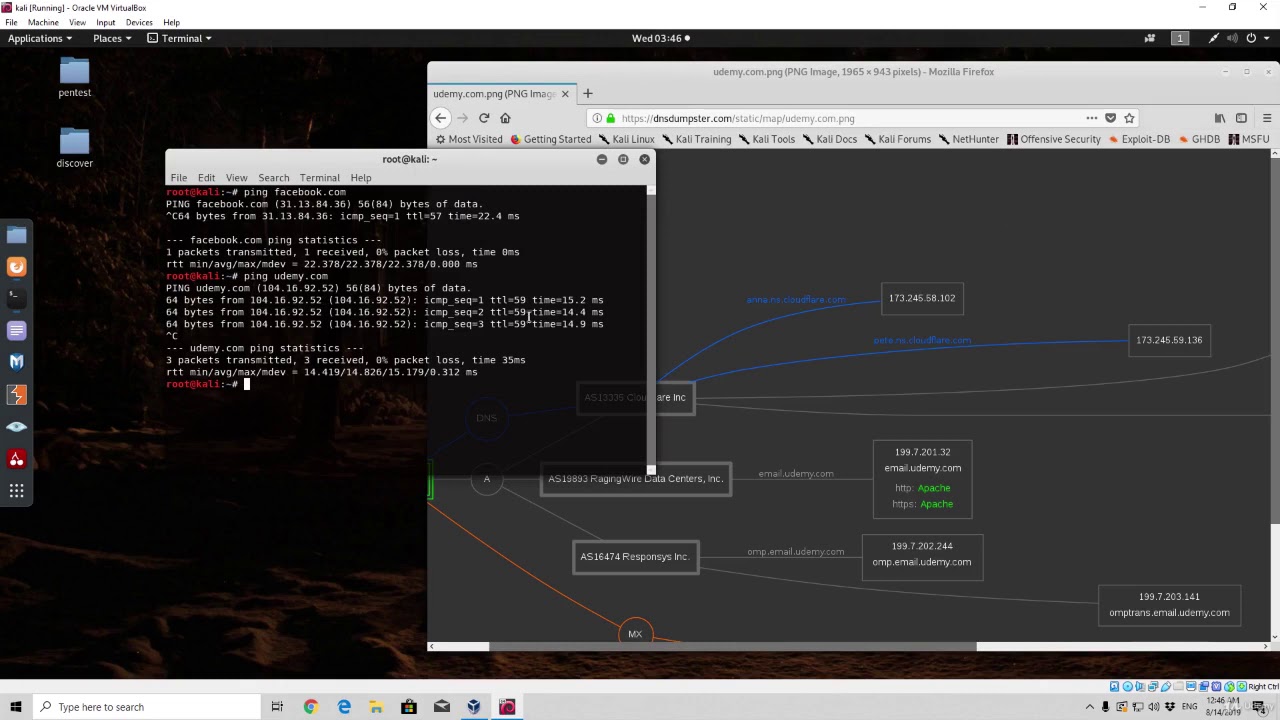1280x720 pixels.
Task: Open the terminal window Help menu
Action: click(360, 178)
